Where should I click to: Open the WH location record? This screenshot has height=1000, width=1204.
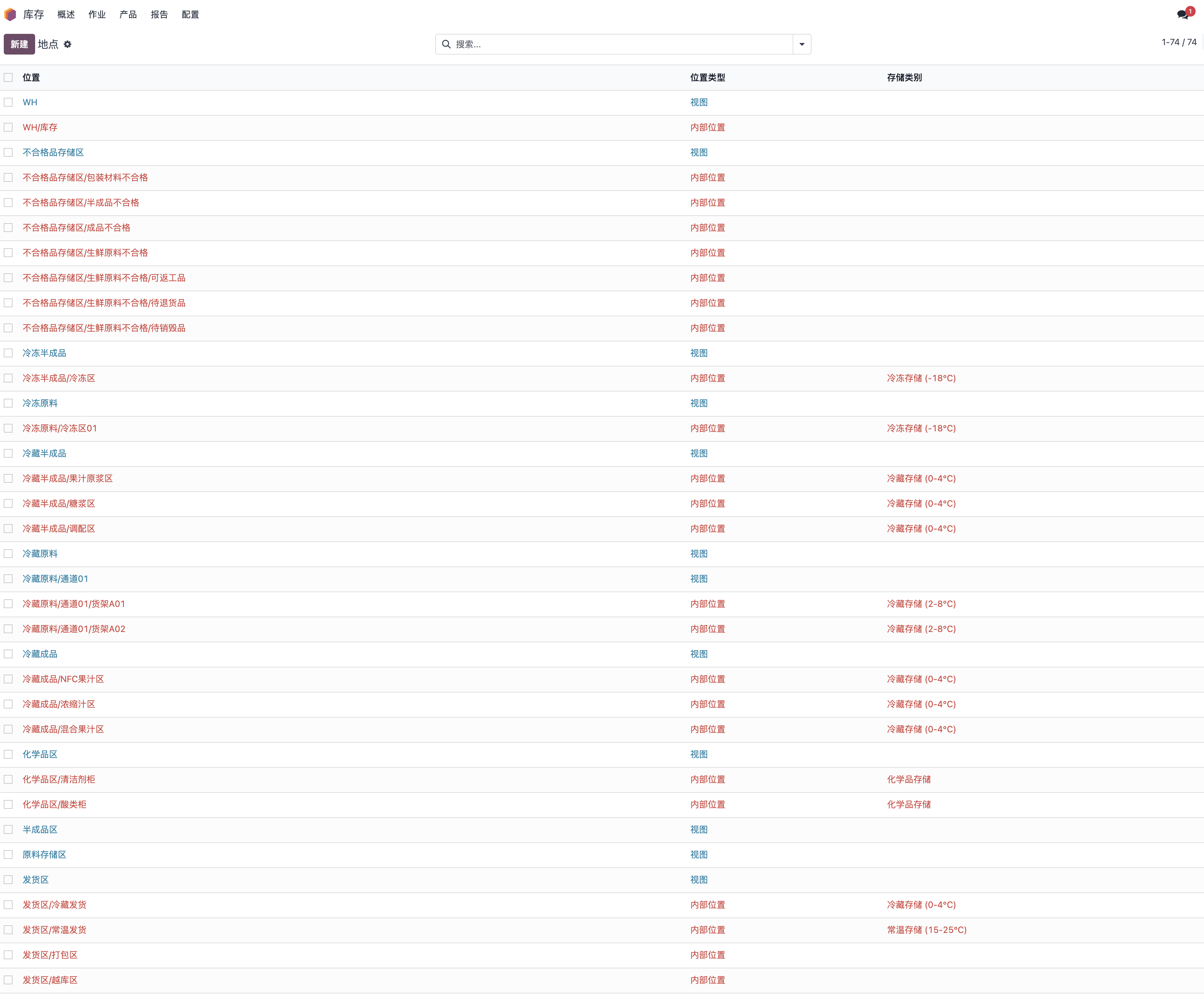[30, 102]
